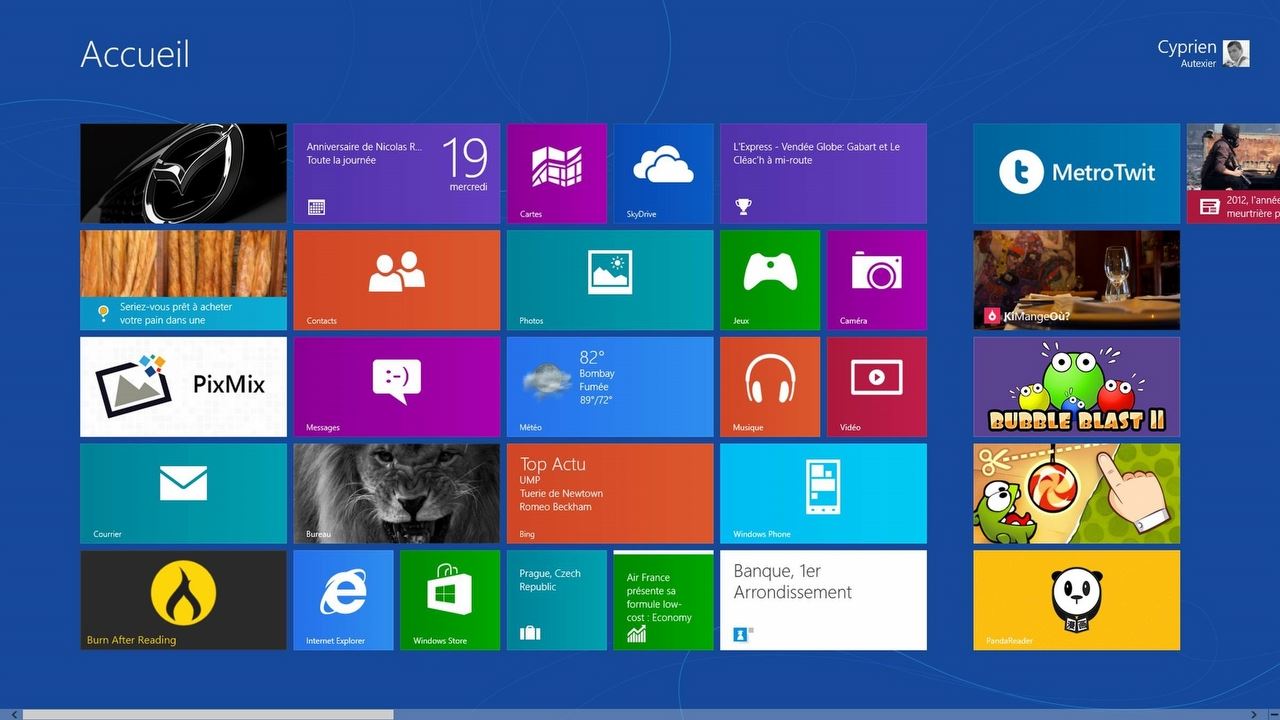Screen dimensions: 1280x720
Task: Open the Caméra tile
Action: [877, 280]
